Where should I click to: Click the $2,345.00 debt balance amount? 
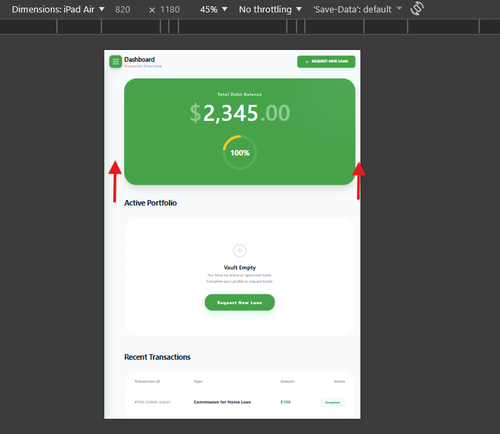point(240,113)
